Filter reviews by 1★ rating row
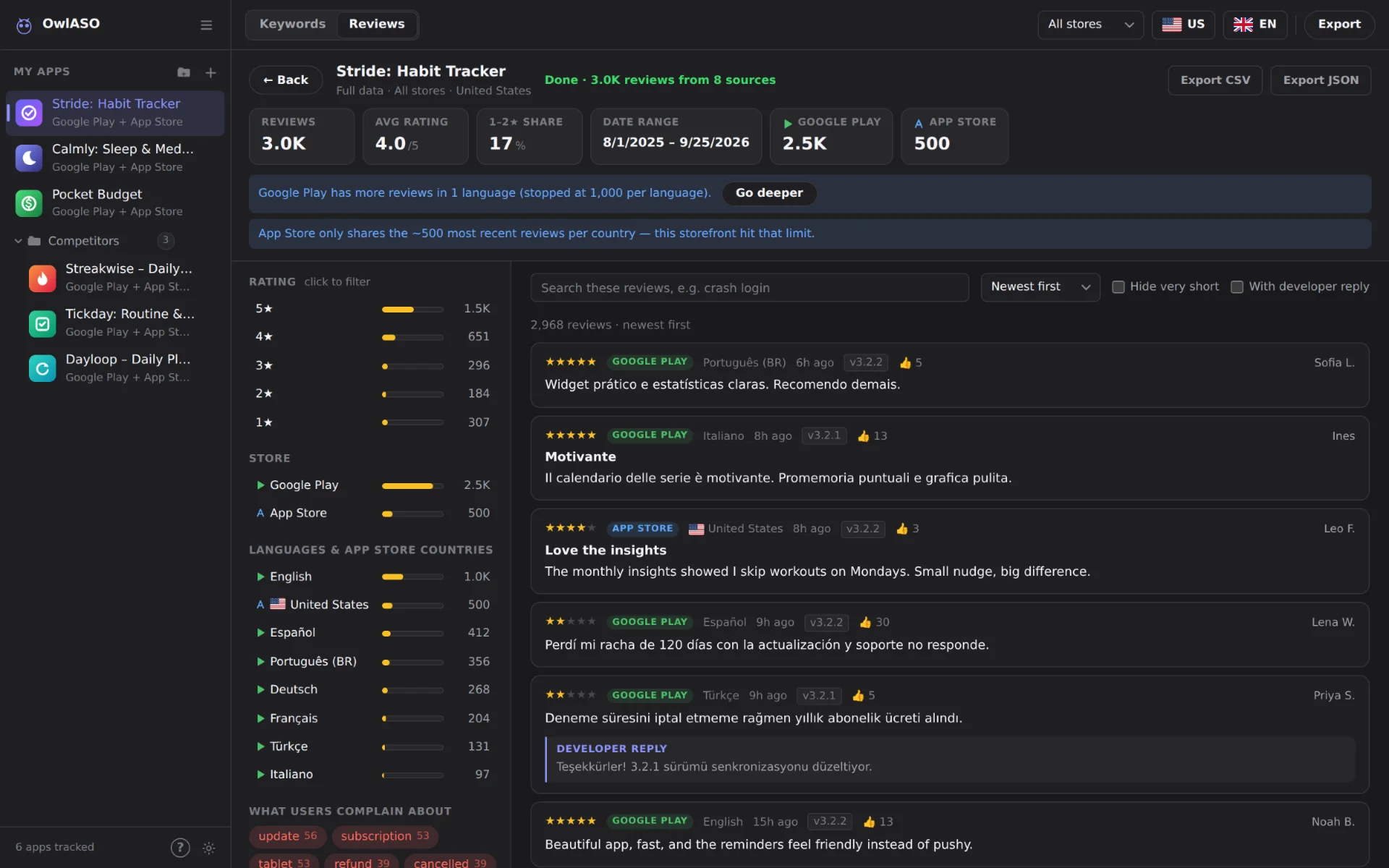Image resolution: width=1389 pixels, height=868 pixels. (372, 422)
